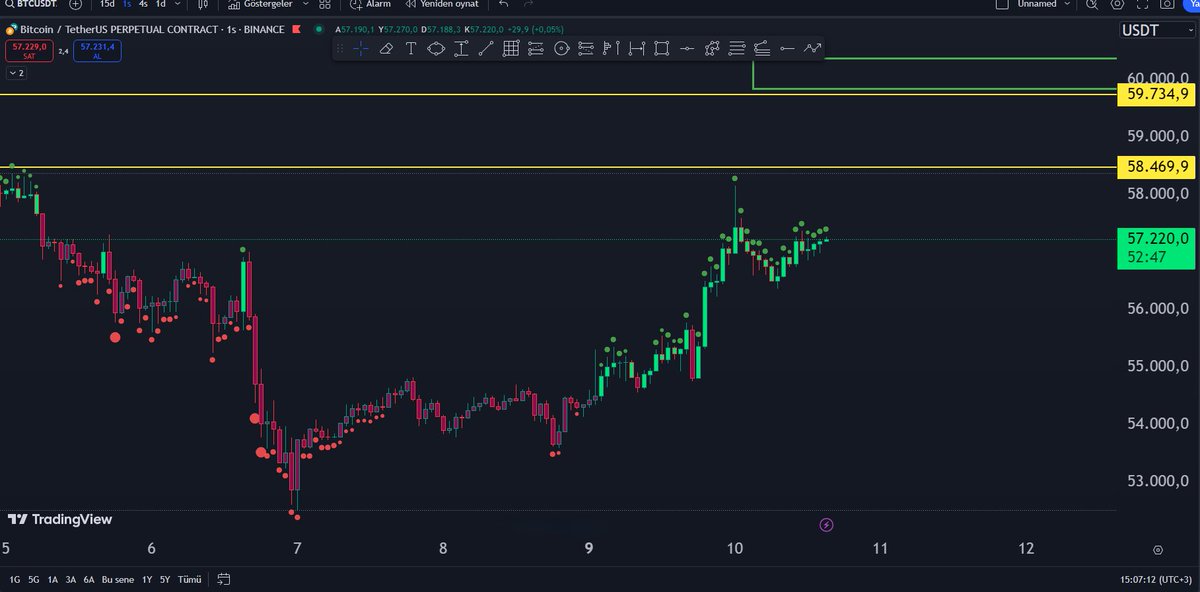Select the eraser tool in the drawing toolbar
1200x592 pixels.
(386, 48)
